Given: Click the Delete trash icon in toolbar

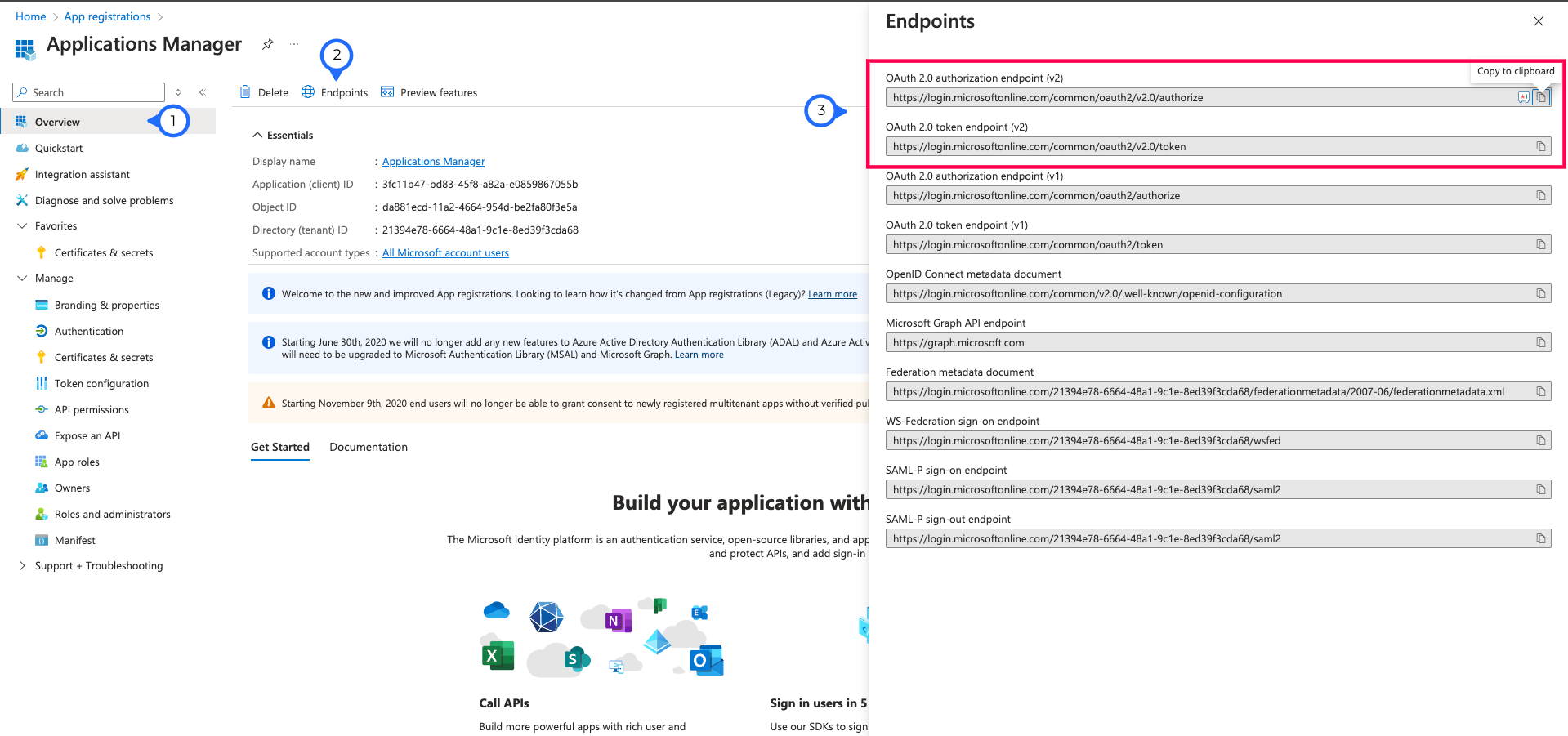Looking at the screenshot, I should pos(245,92).
